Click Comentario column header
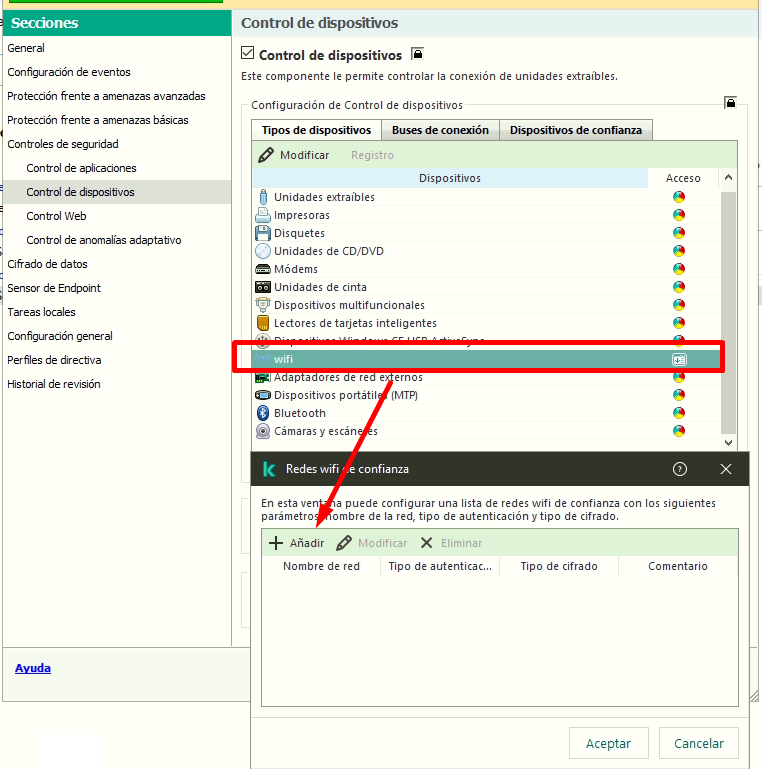This screenshot has width=762, height=769. coord(678,566)
